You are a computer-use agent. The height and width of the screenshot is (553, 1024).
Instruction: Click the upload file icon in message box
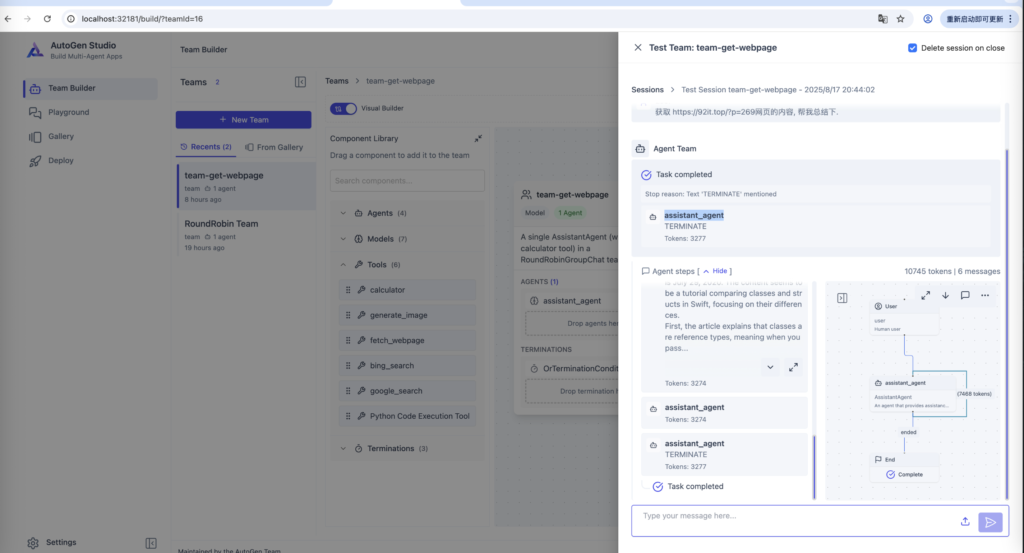click(x=965, y=521)
